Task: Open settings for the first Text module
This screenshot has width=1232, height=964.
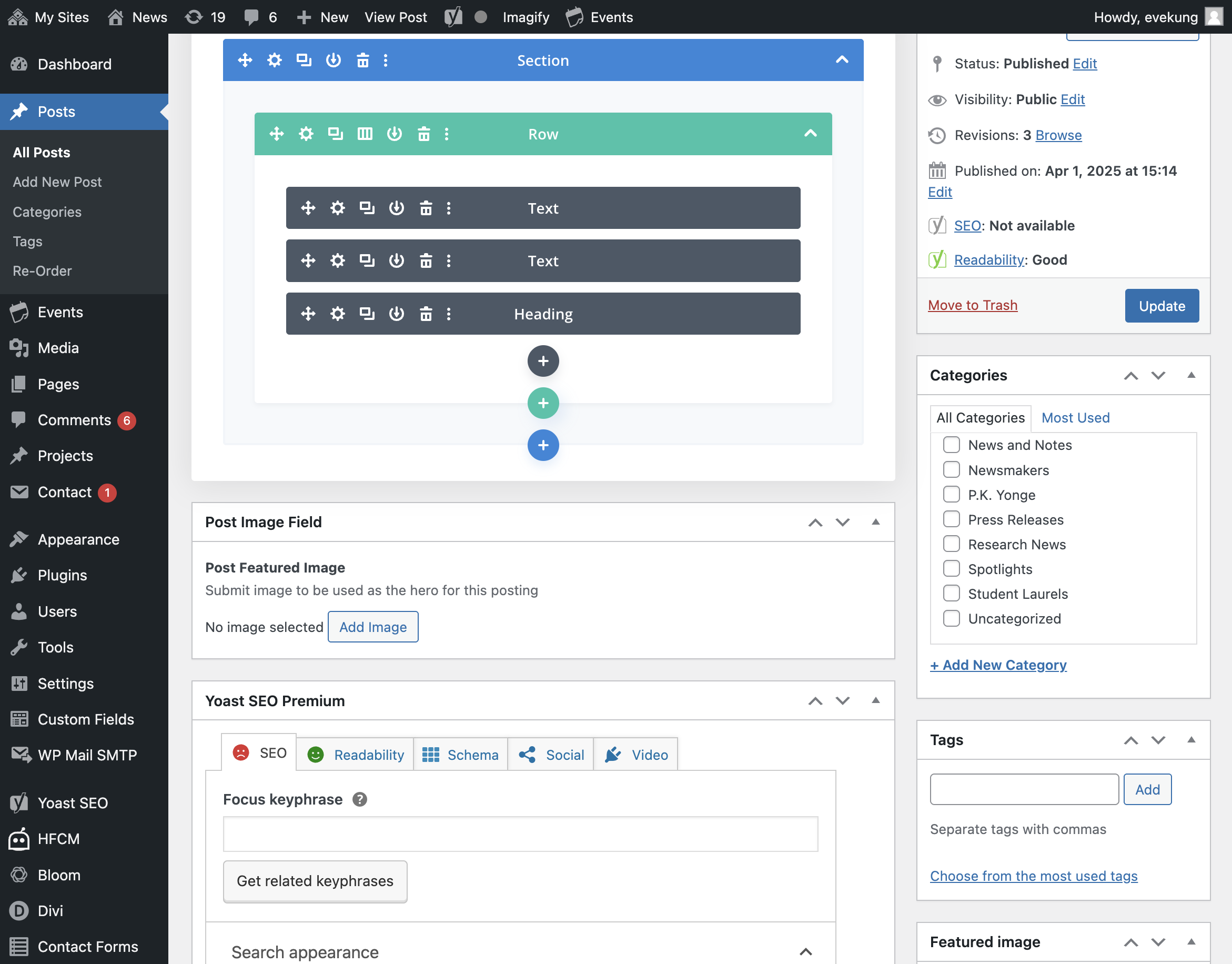Action: 337,208
